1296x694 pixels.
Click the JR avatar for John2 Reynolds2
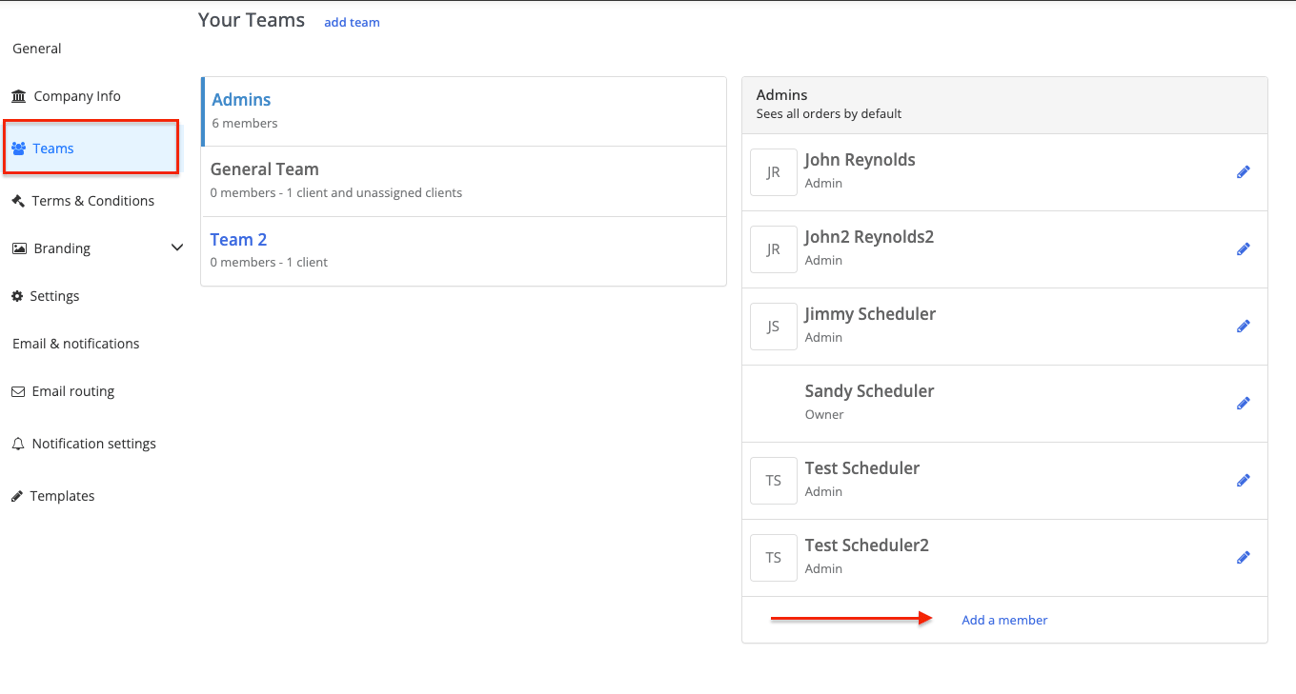(773, 249)
